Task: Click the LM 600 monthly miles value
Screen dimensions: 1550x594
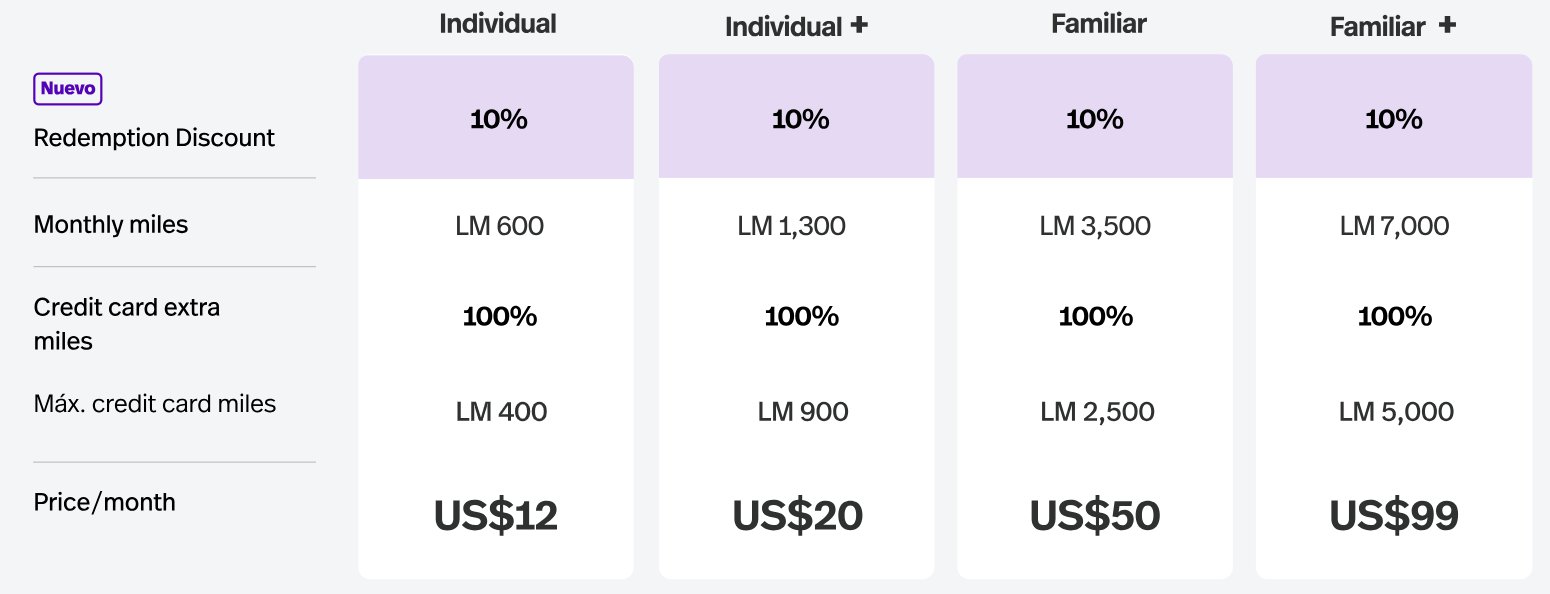Action: [x=500, y=226]
